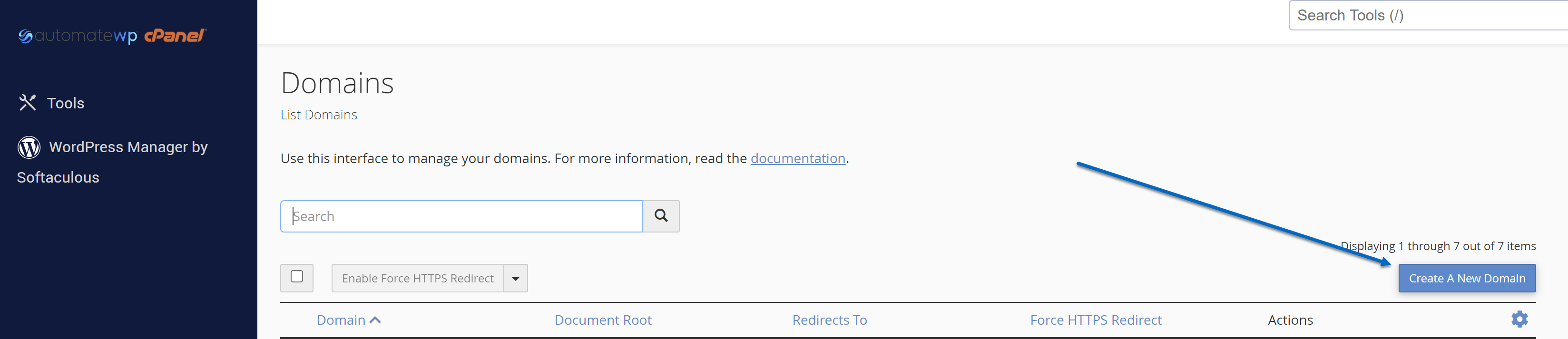Sort by Document Root column
The width and height of the screenshot is (1568, 339).
tap(603, 320)
